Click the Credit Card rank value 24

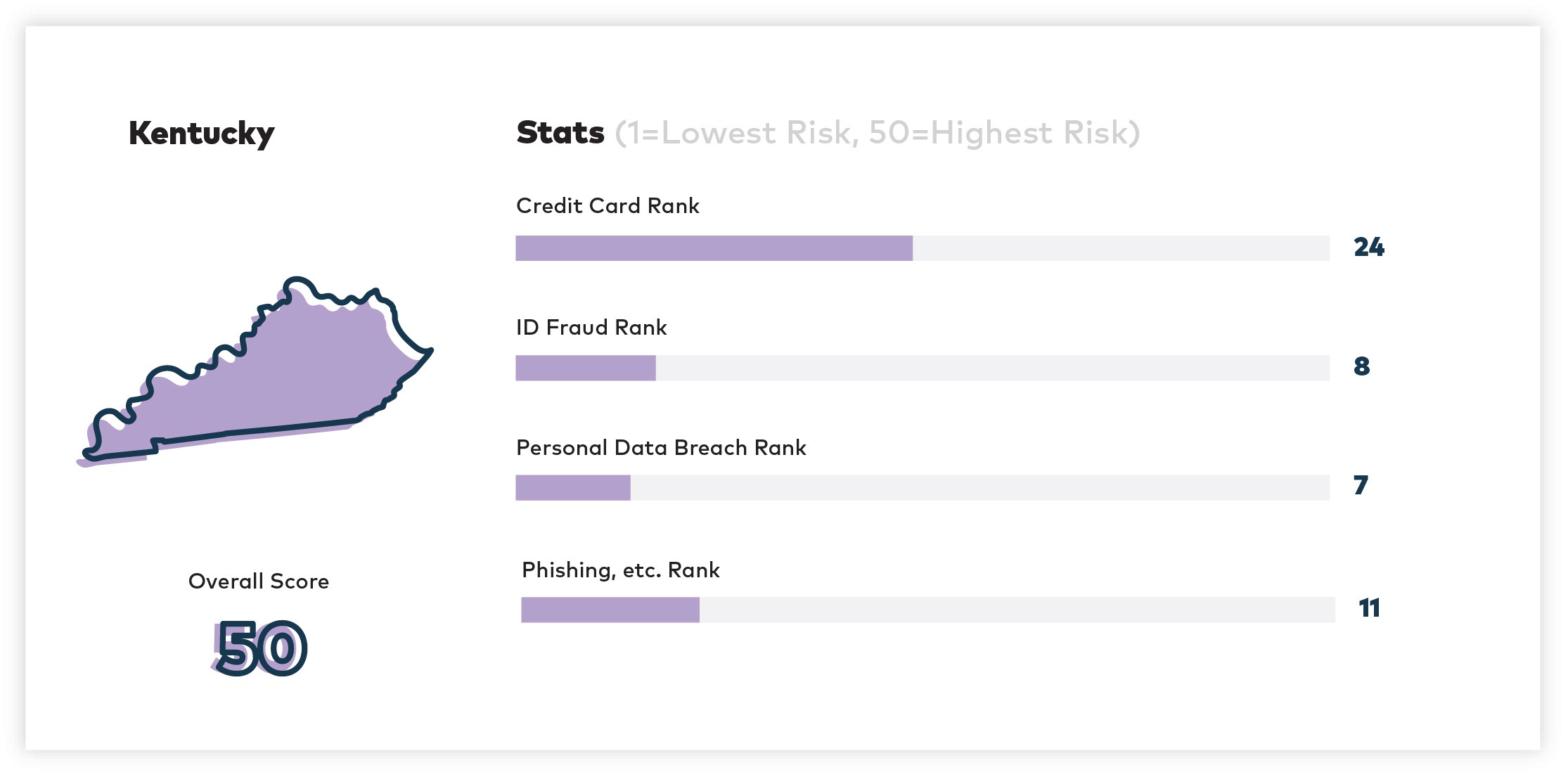pos(1368,248)
